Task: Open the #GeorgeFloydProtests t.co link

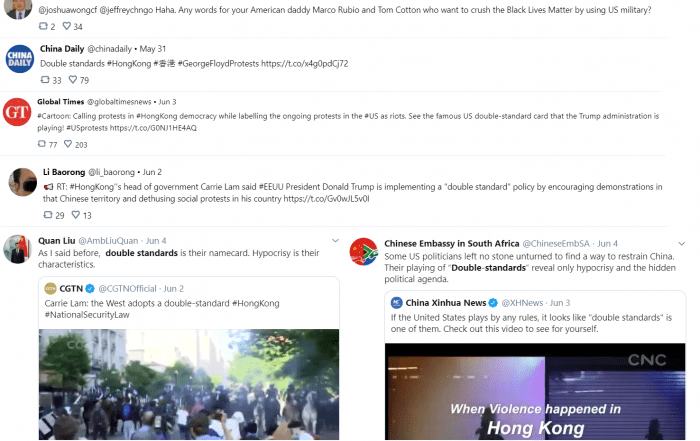Action: pyautogui.click(x=304, y=63)
